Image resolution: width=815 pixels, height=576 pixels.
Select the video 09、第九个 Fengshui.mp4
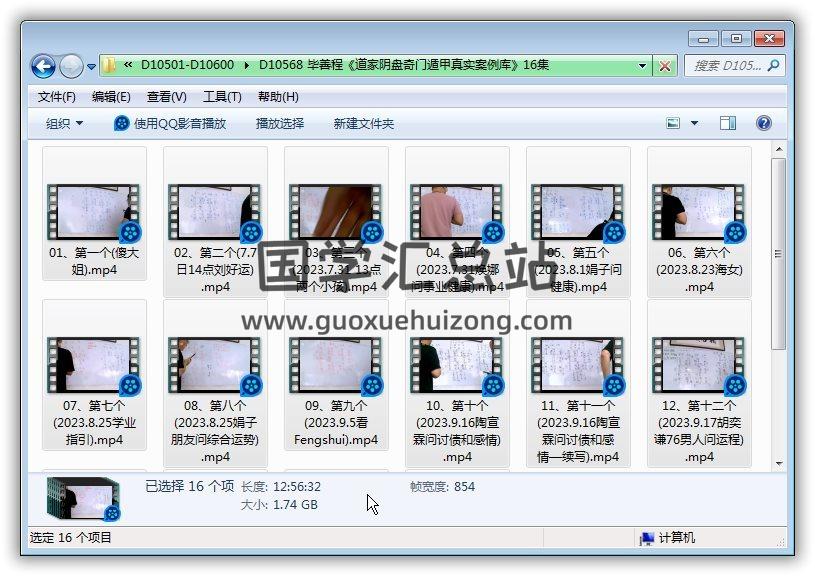336,380
